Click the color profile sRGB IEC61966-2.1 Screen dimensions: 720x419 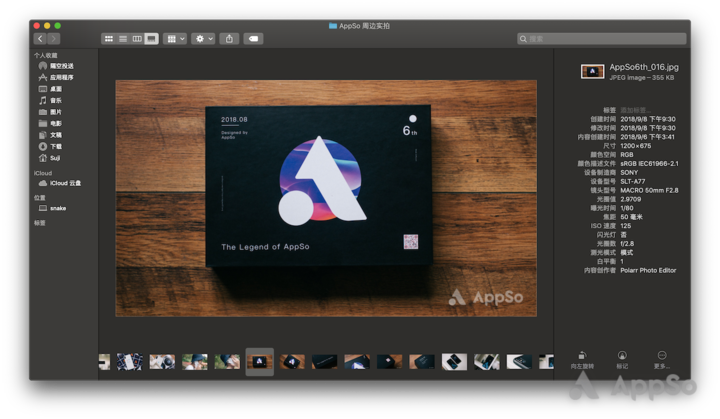[649, 164]
